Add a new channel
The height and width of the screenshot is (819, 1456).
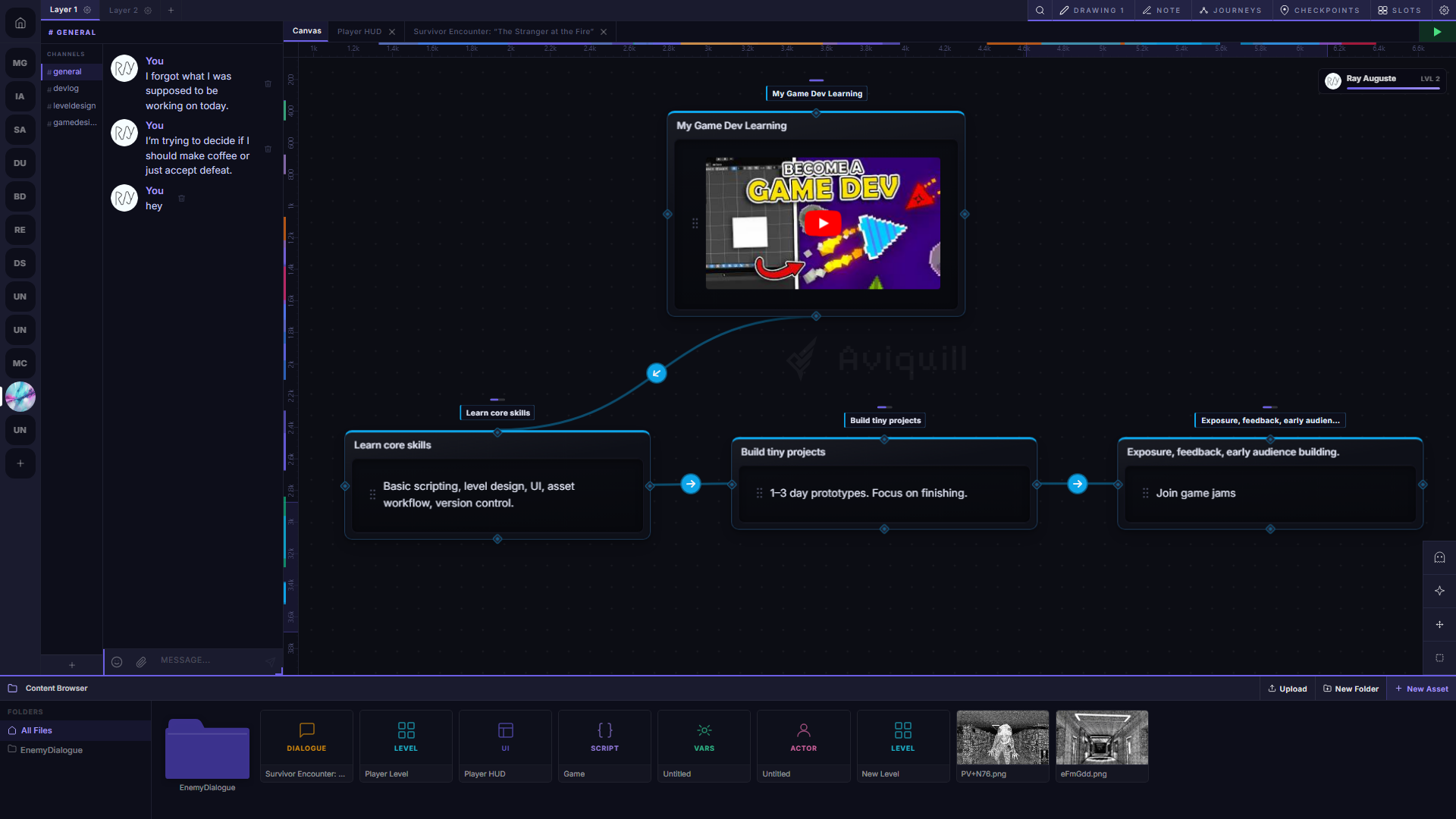click(x=72, y=665)
